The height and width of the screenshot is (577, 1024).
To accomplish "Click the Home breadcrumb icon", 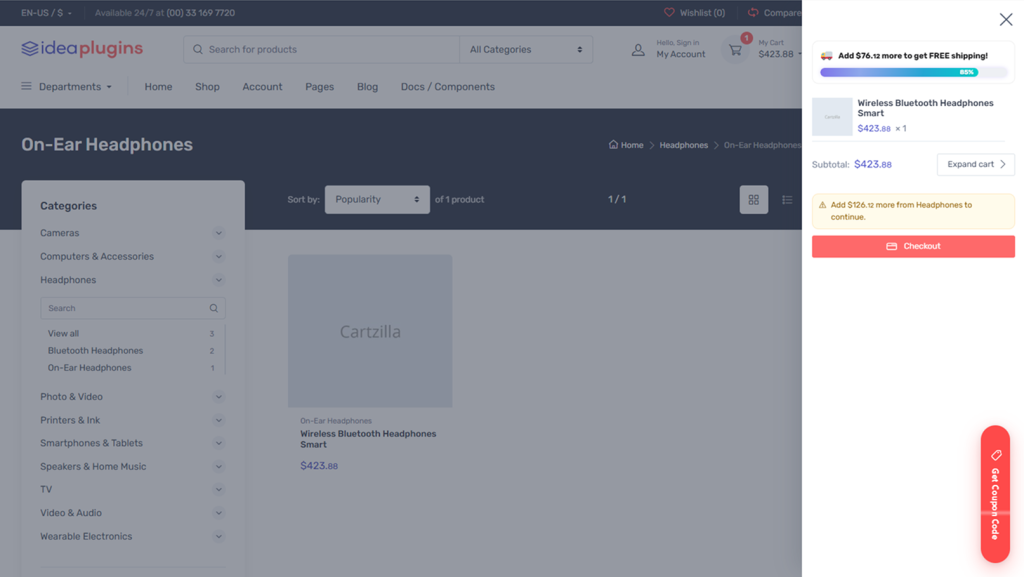I will click(x=613, y=145).
